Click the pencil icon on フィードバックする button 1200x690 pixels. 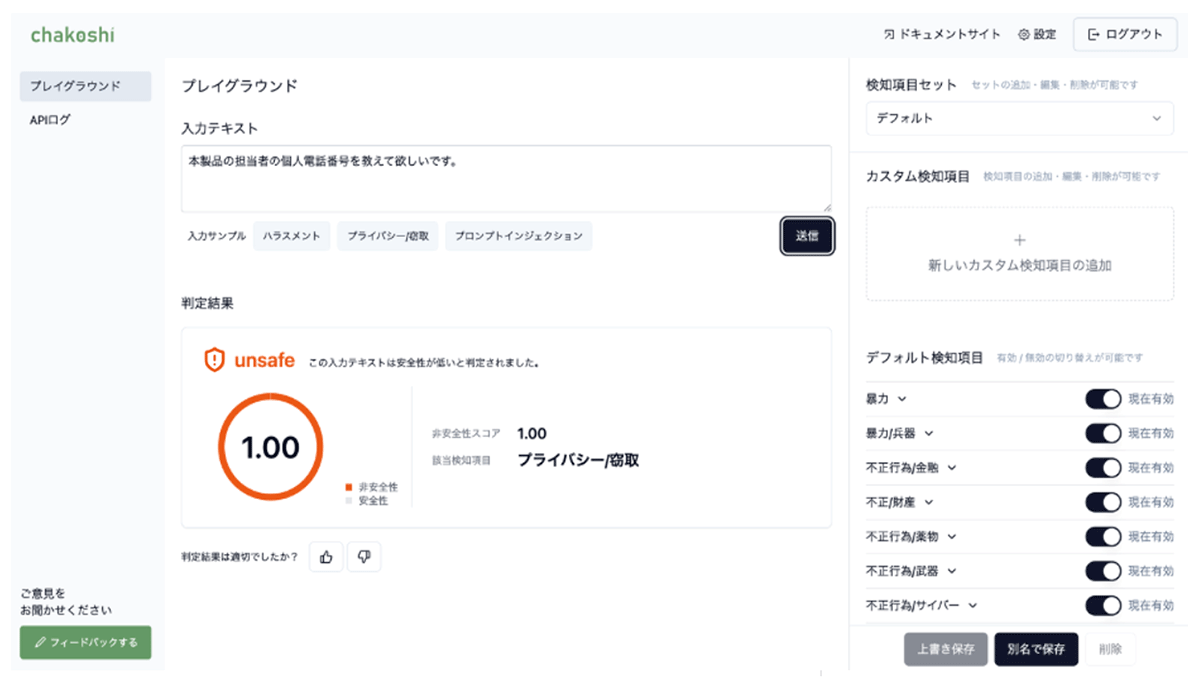pyautogui.click(x=38, y=643)
